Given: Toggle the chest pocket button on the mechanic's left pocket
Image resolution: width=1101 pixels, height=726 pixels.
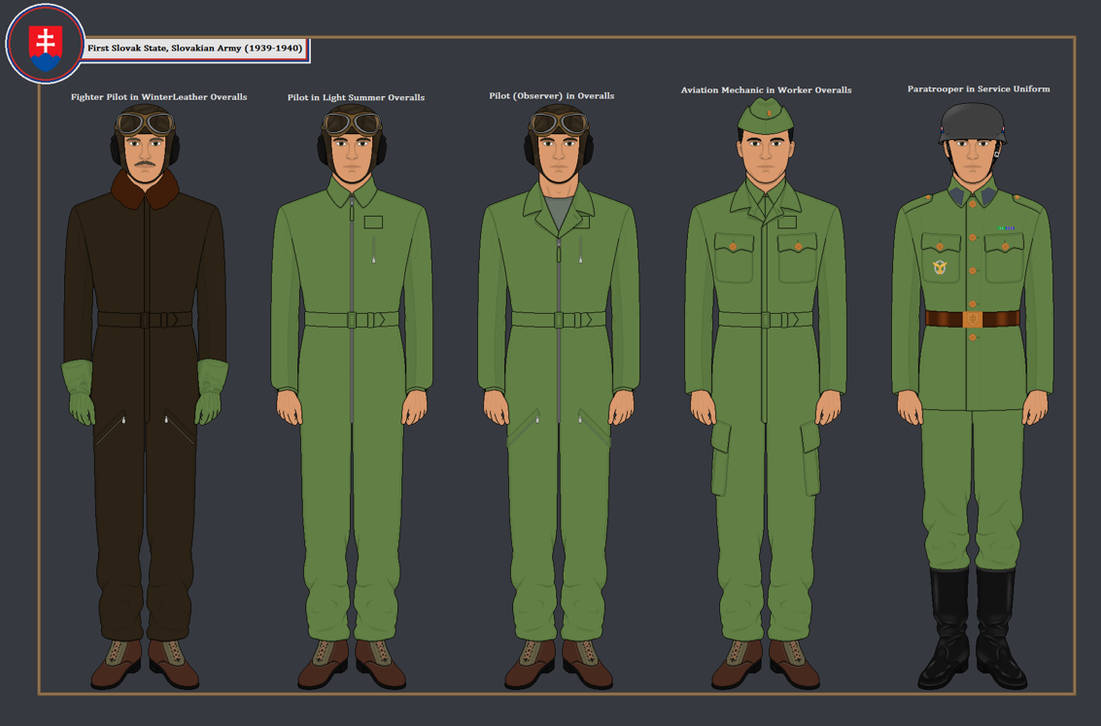Looking at the screenshot, I should click(x=733, y=246).
